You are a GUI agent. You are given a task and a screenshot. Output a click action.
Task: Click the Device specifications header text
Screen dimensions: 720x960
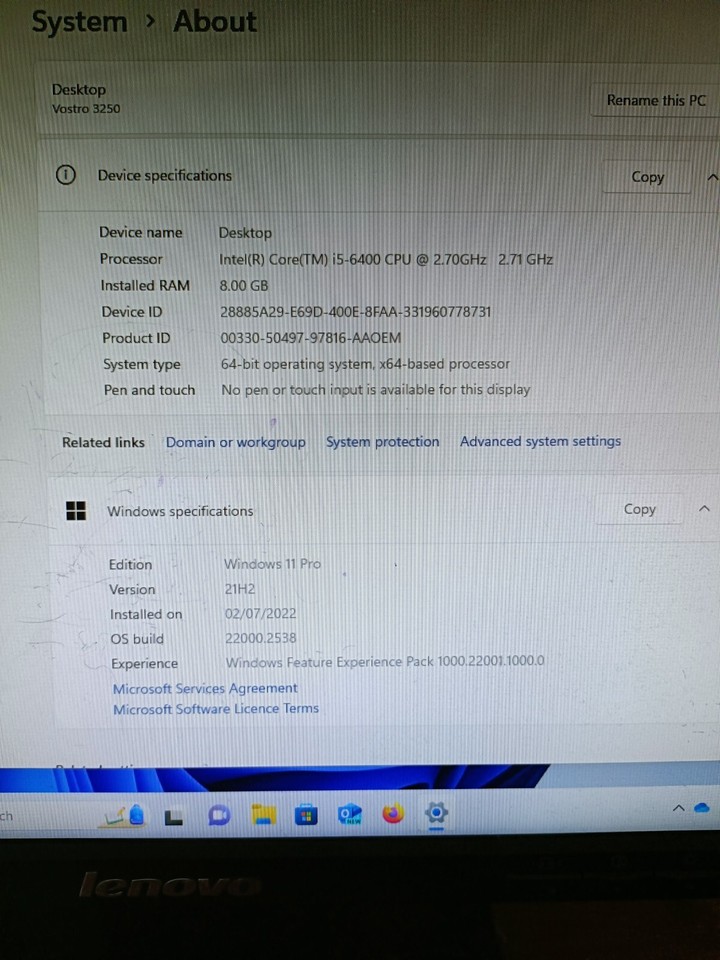[165, 176]
